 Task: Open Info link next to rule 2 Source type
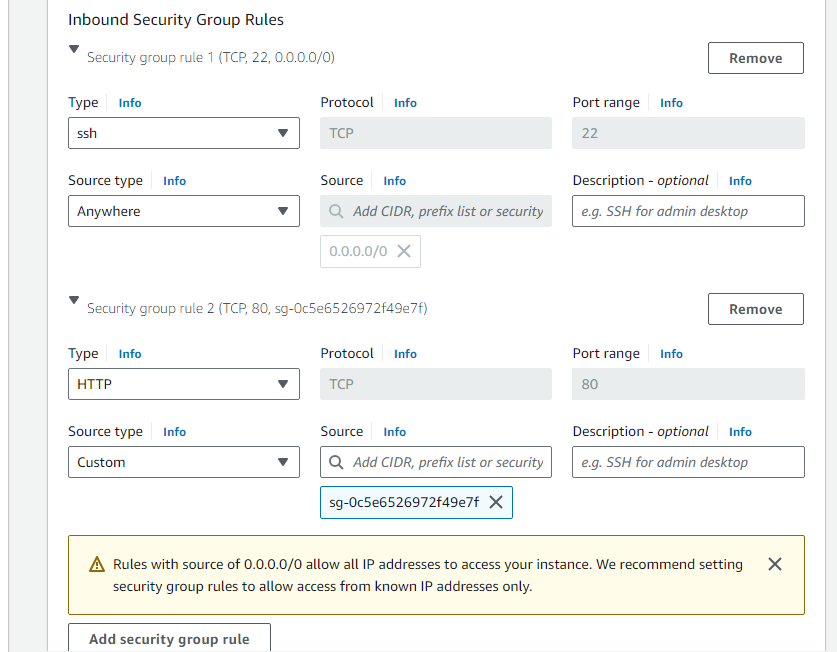175,431
